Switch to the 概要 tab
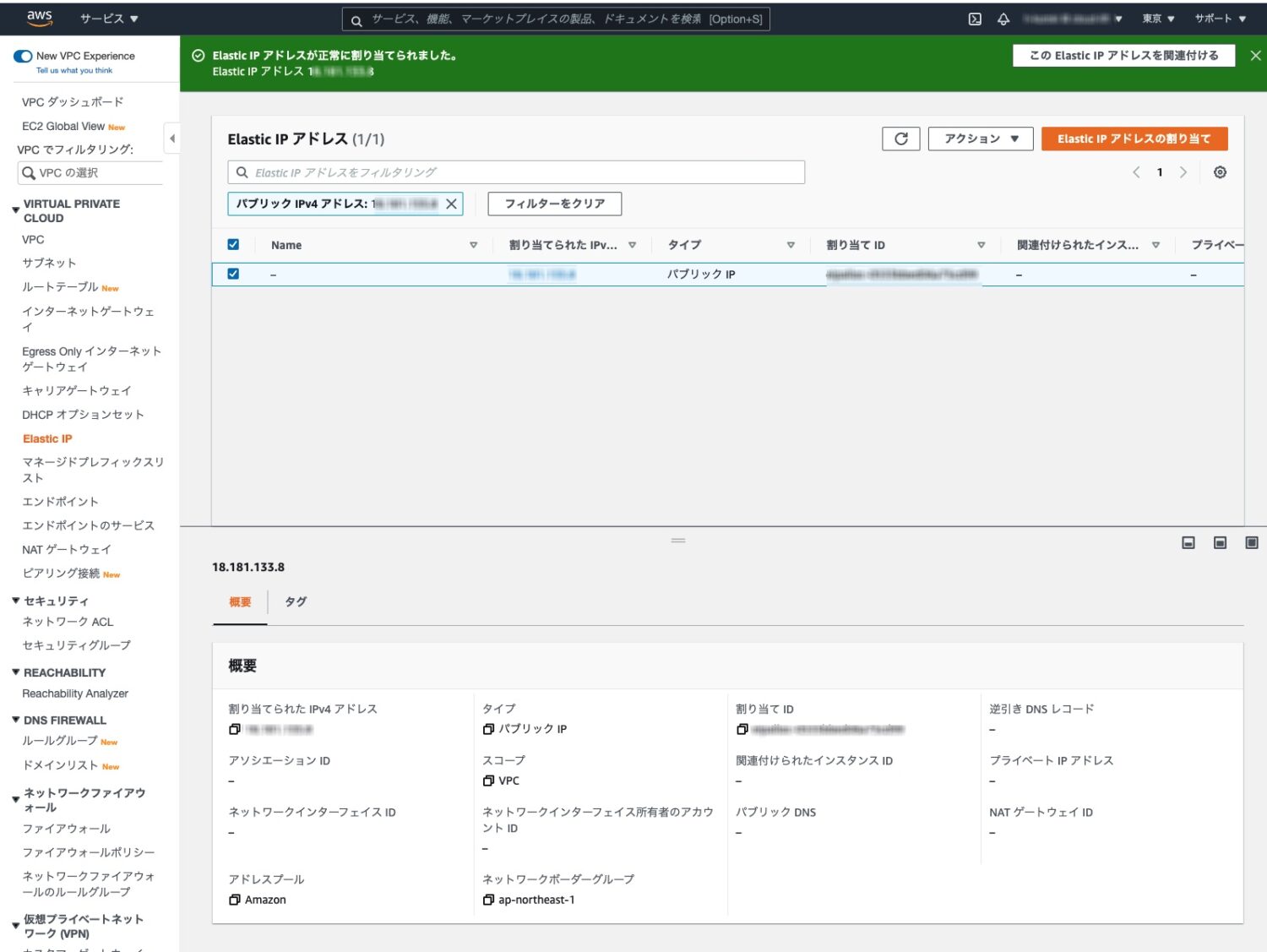This screenshot has height=952, width=1267. tap(240, 601)
